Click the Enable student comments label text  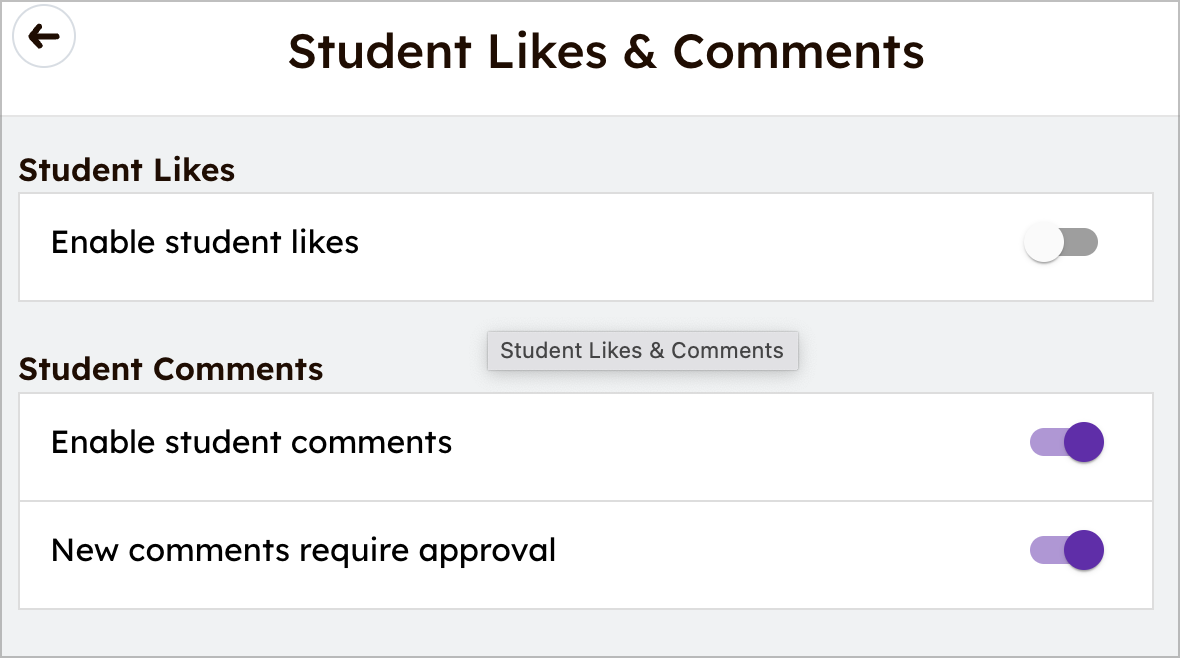251,442
